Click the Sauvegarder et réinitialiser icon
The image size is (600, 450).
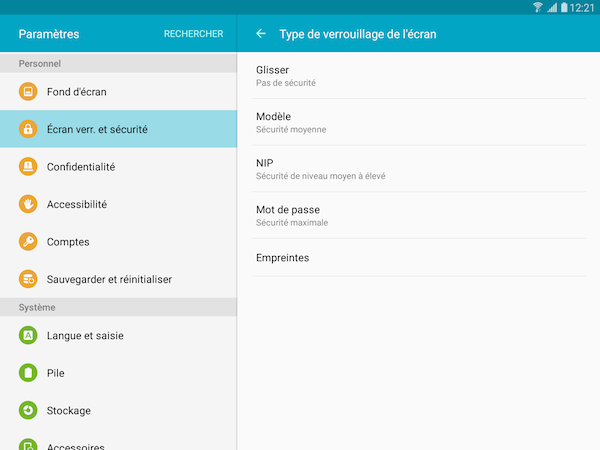[28, 279]
